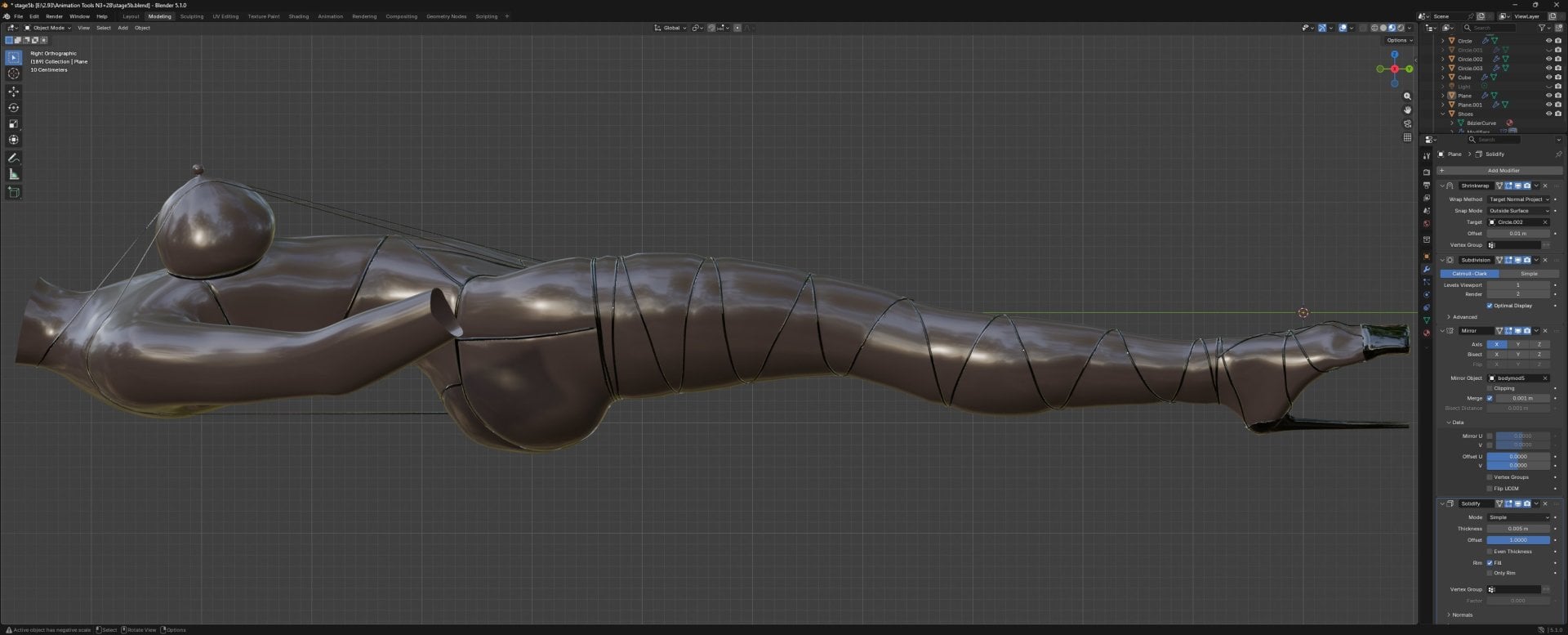The width and height of the screenshot is (1568, 635).
Task: Open the Tool properties tab
Action: tap(1427, 156)
